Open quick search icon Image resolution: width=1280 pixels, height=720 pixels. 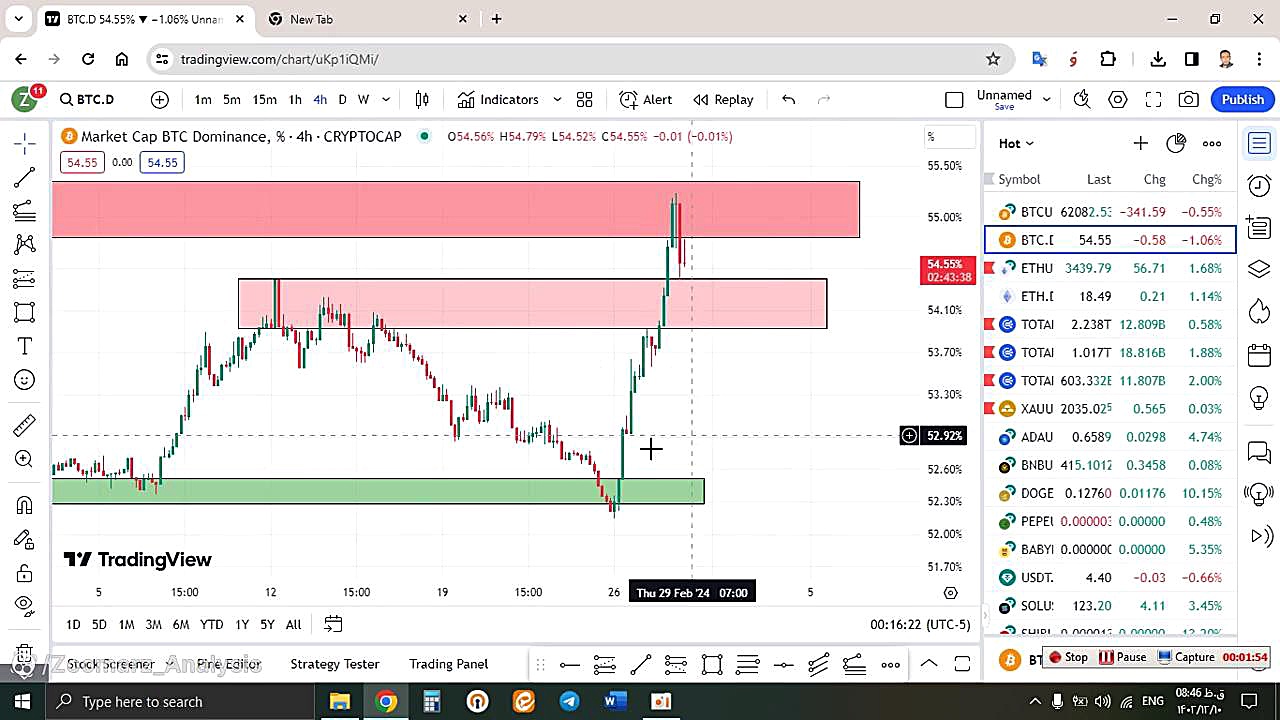tap(1082, 99)
